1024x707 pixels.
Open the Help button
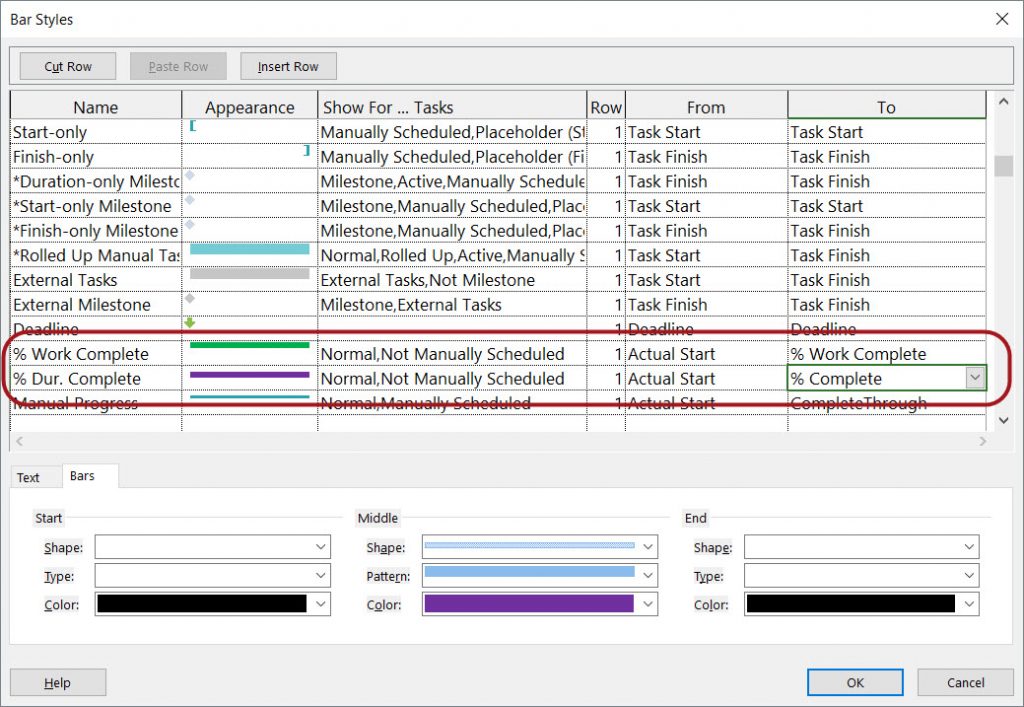coord(57,682)
